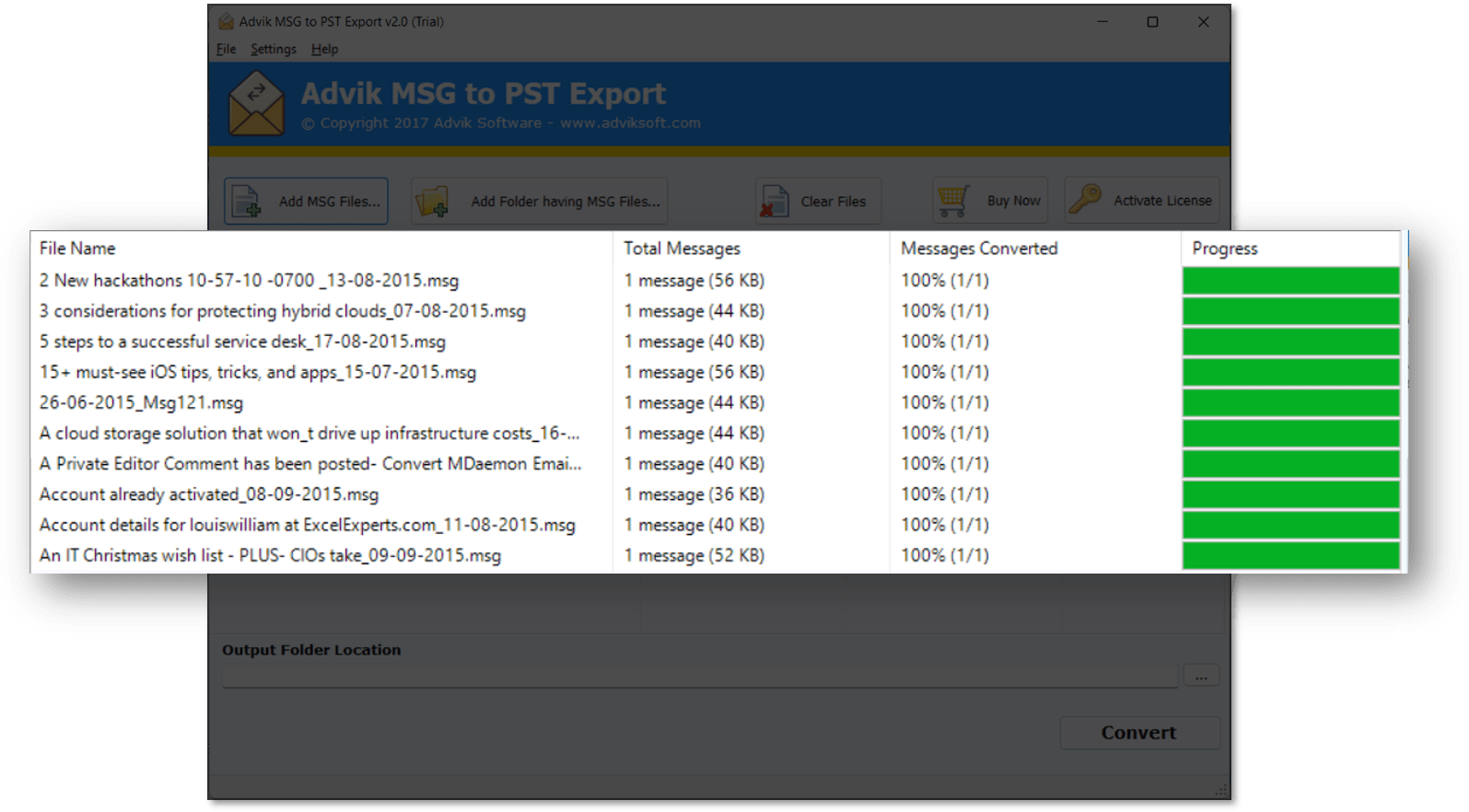Click the progress bar of 2 New hackathons row
Screen dimensions: 1469x812
coord(1290,281)
